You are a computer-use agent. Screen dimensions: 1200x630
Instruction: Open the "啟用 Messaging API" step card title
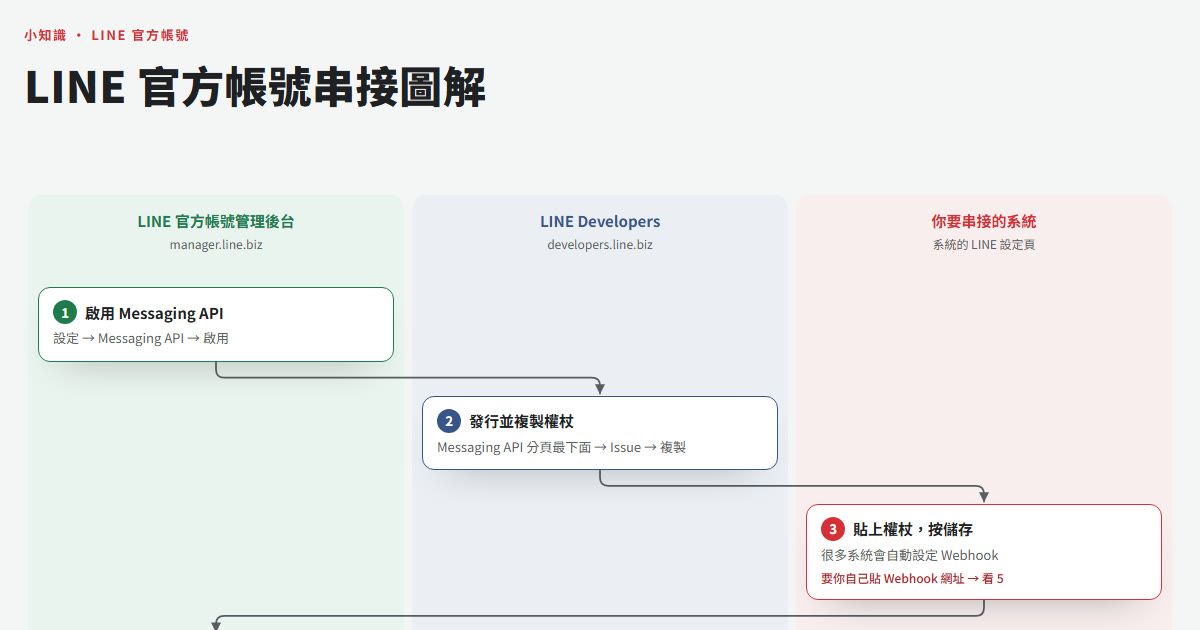154,313
